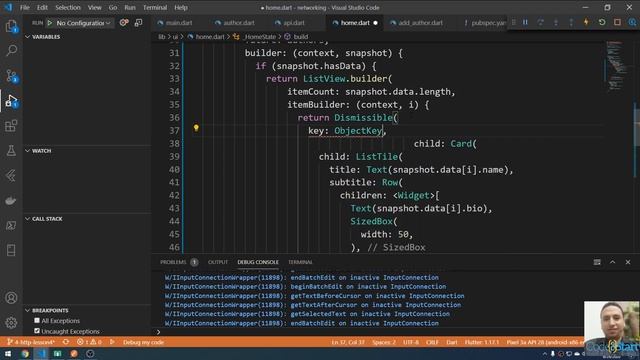Click the git branch name in status bar
This screenshot has width=640, height=360.
pos(31,342)
